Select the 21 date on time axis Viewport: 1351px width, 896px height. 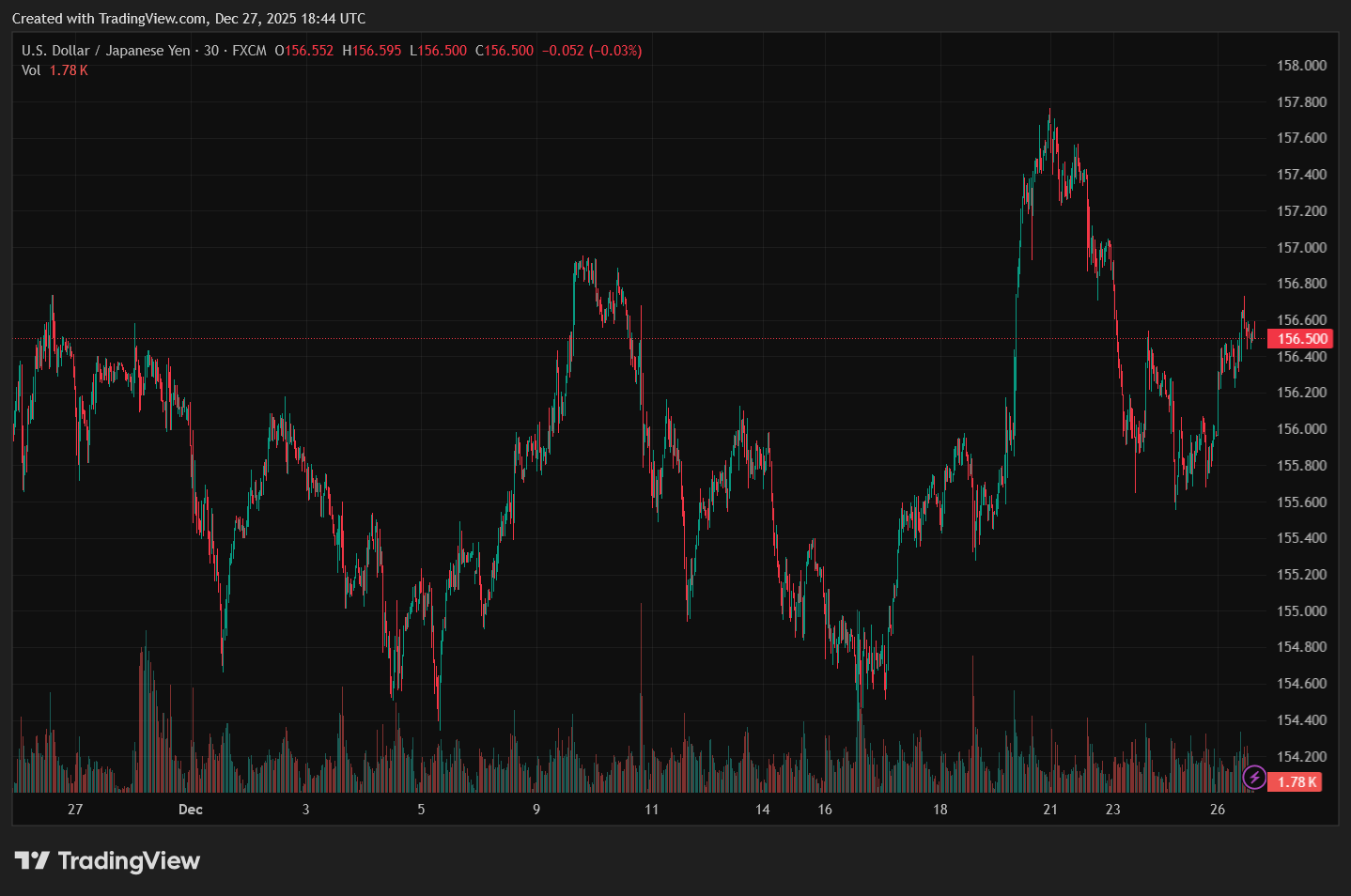coord(1050,809)
